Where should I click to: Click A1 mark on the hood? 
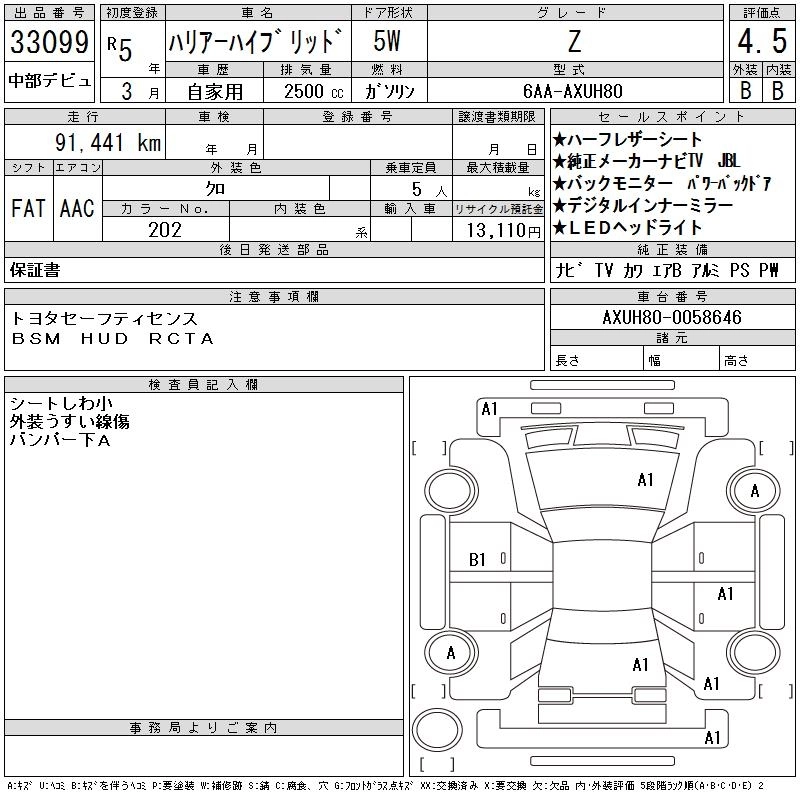(x=645, y=480)
